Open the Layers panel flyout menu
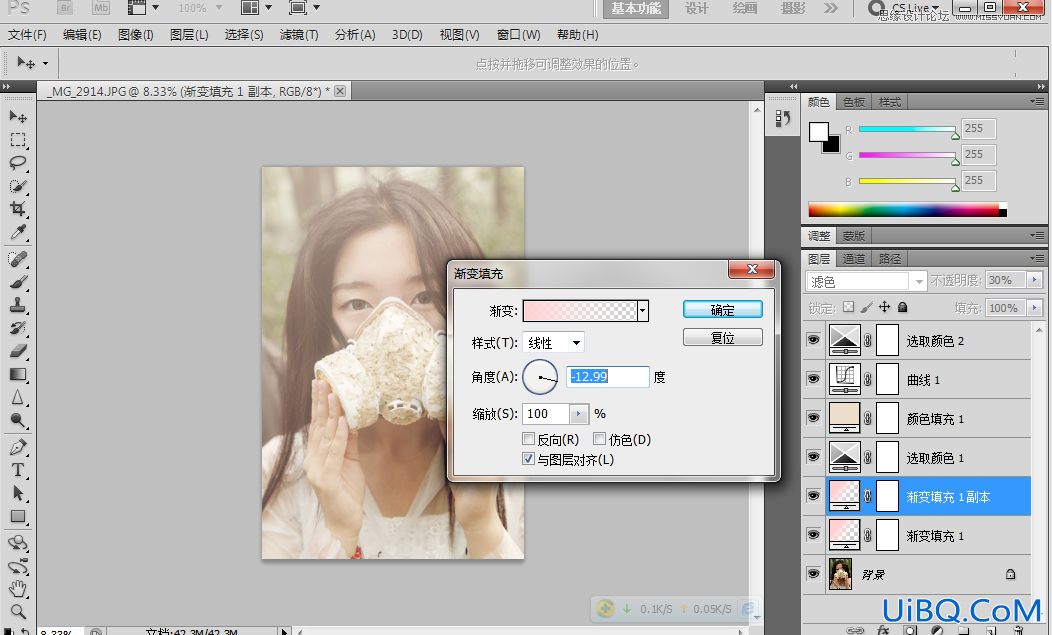This screenshot has width=1052, height=635. click(x=1037, y=258)
